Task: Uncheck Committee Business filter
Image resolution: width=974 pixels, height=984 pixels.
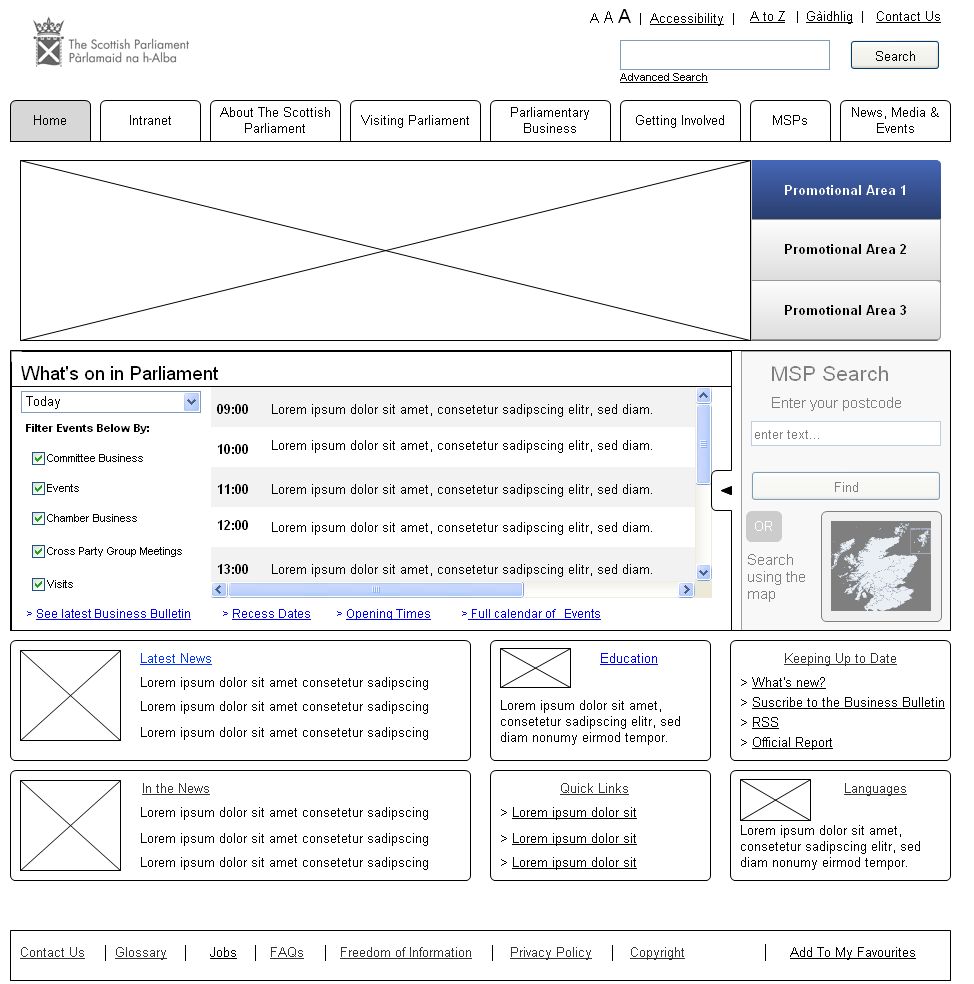Action: coord(39,458)
